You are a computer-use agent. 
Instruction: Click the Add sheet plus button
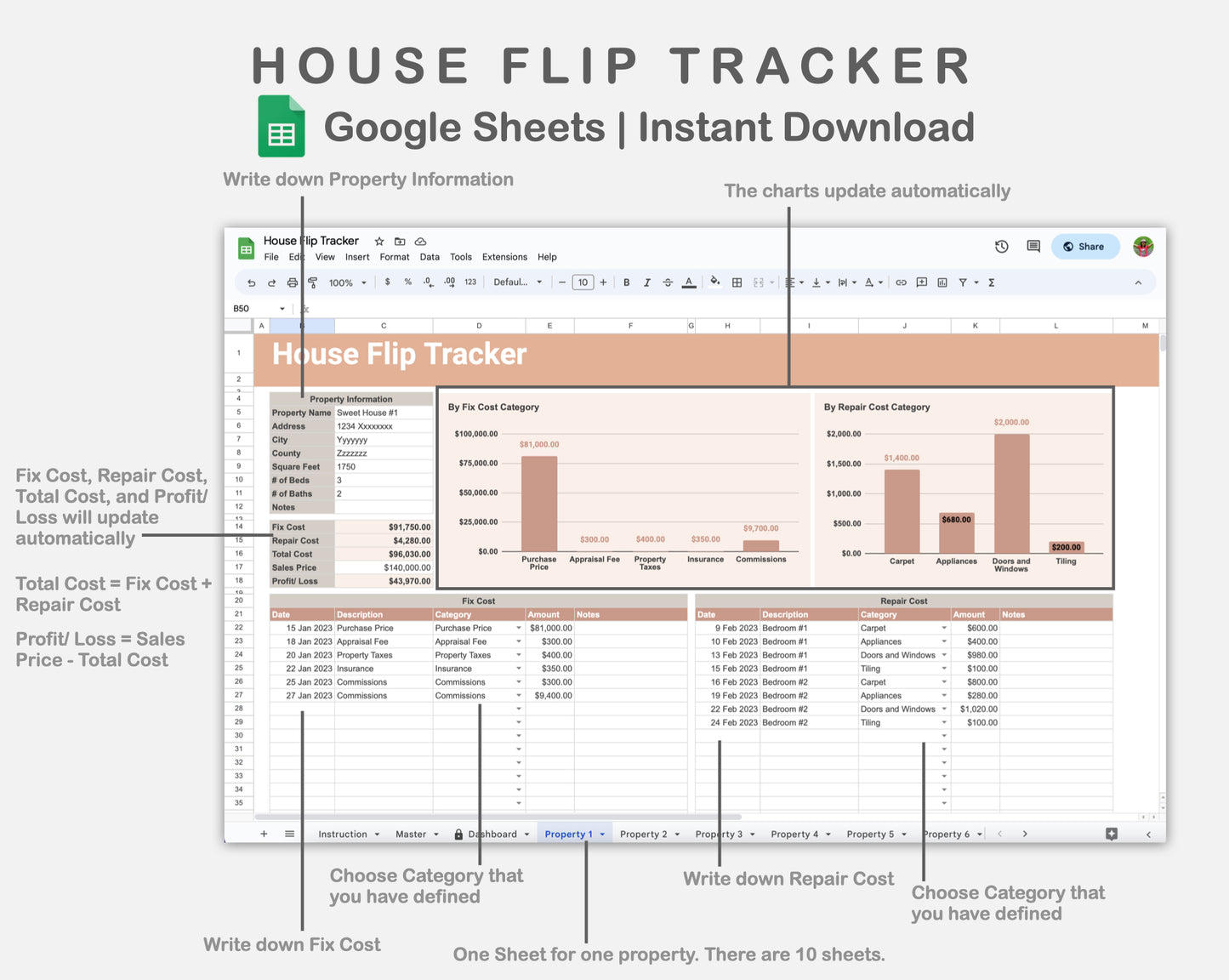coord(264,834)
